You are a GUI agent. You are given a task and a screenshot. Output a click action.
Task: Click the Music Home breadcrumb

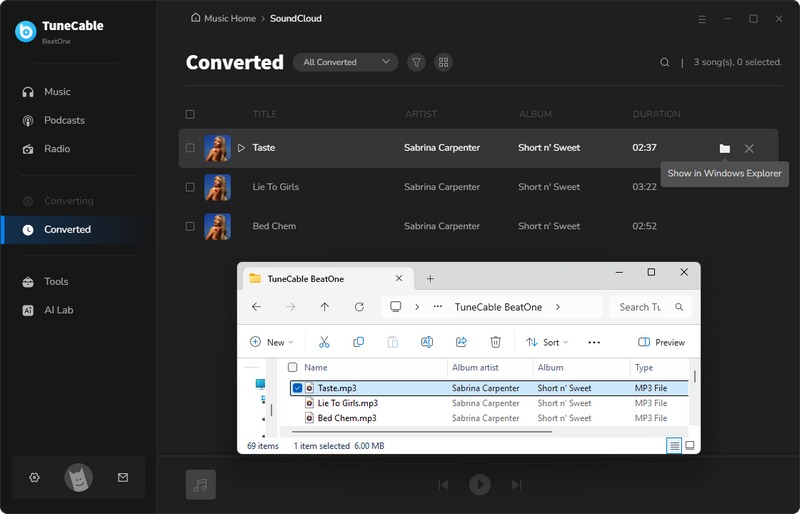pos(223,18)
